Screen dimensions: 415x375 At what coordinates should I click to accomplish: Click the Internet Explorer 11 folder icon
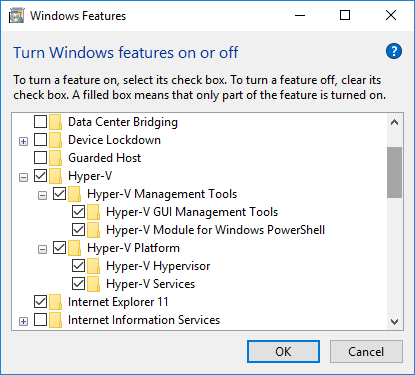tap(55, 302)
